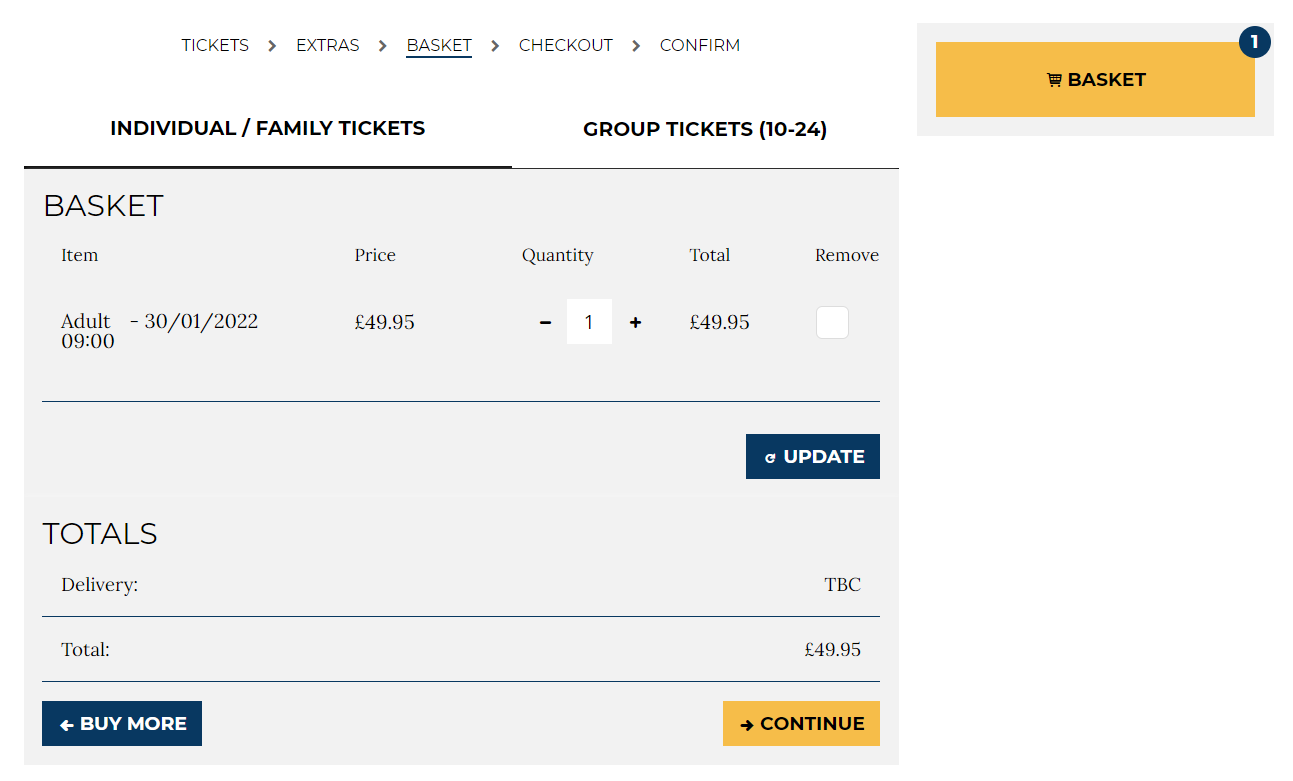Decrease Adult ticket quantity with minus
This screenshot has width=1293, height=781.
[545, 322]
